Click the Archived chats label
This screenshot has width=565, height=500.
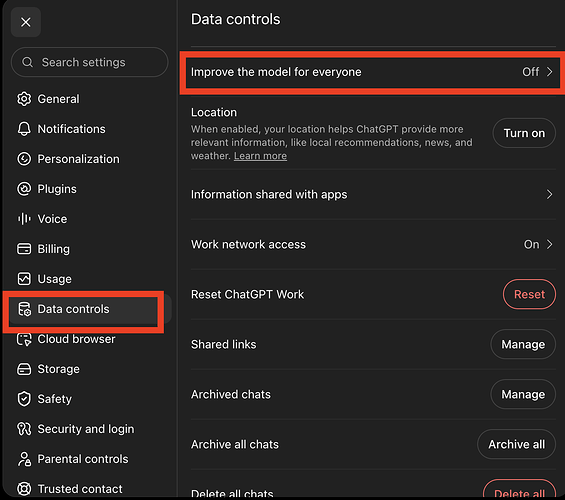231,394
